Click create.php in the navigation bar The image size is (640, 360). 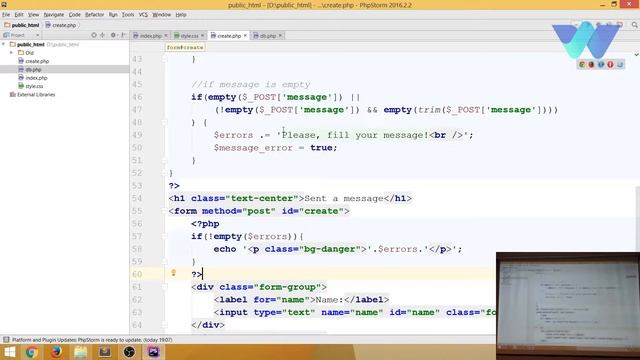(61, 25)
